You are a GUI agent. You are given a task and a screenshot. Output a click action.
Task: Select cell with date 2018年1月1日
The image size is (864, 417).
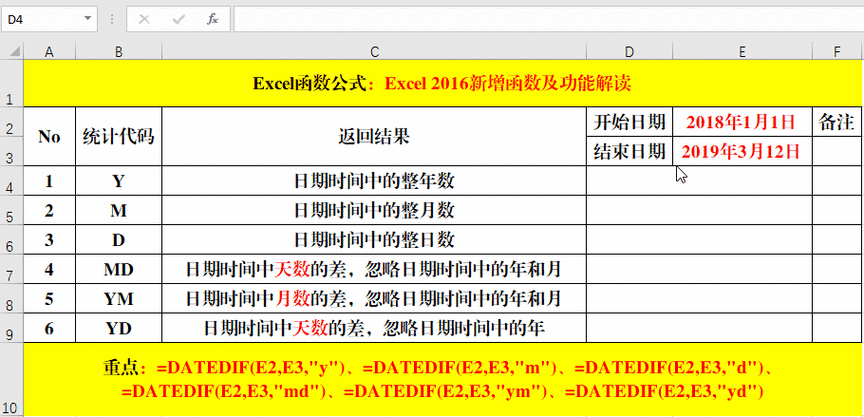coord(742,122)
